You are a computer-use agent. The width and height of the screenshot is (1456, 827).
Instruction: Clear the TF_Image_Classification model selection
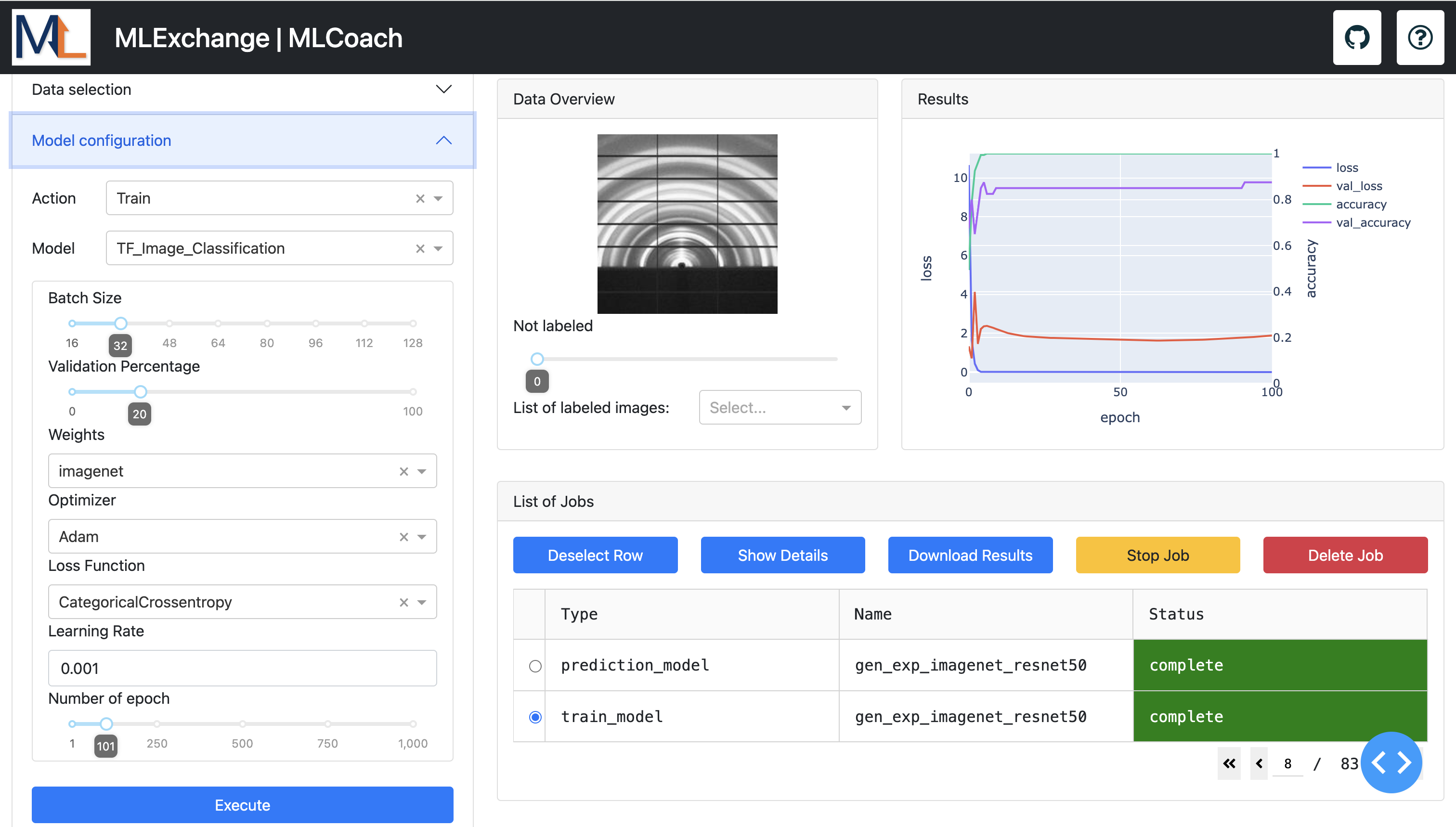tap(420, 248)
